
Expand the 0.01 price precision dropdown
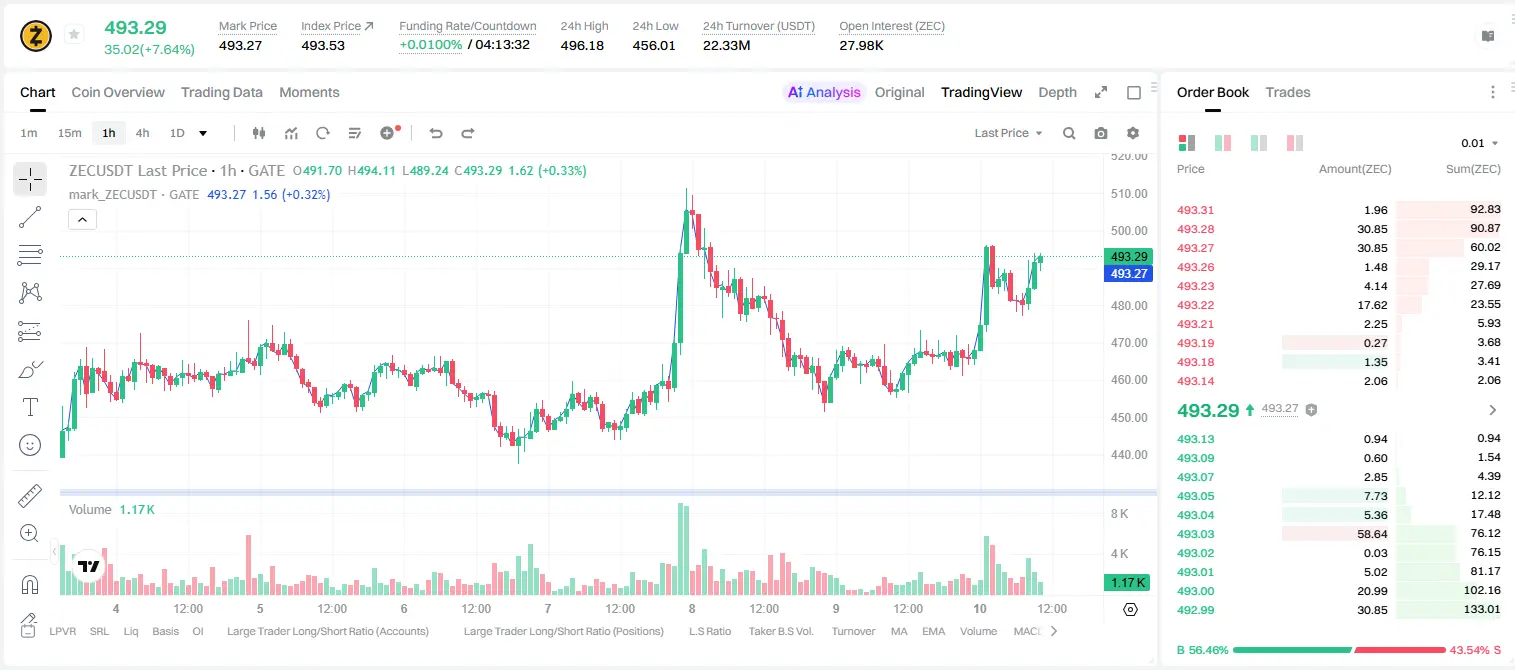[1479, 143]
